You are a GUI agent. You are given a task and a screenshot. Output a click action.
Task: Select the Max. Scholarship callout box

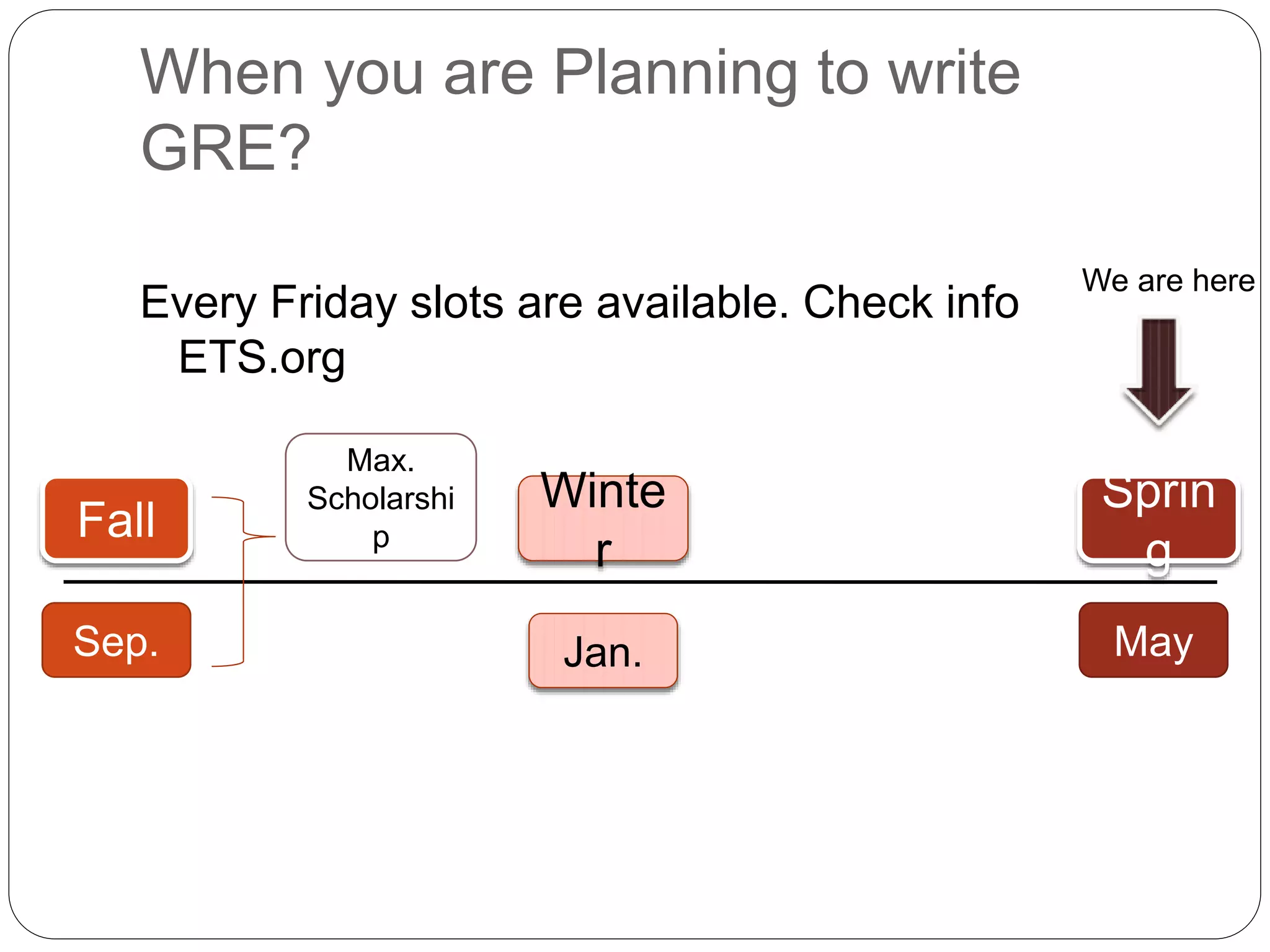coord(381,498)
